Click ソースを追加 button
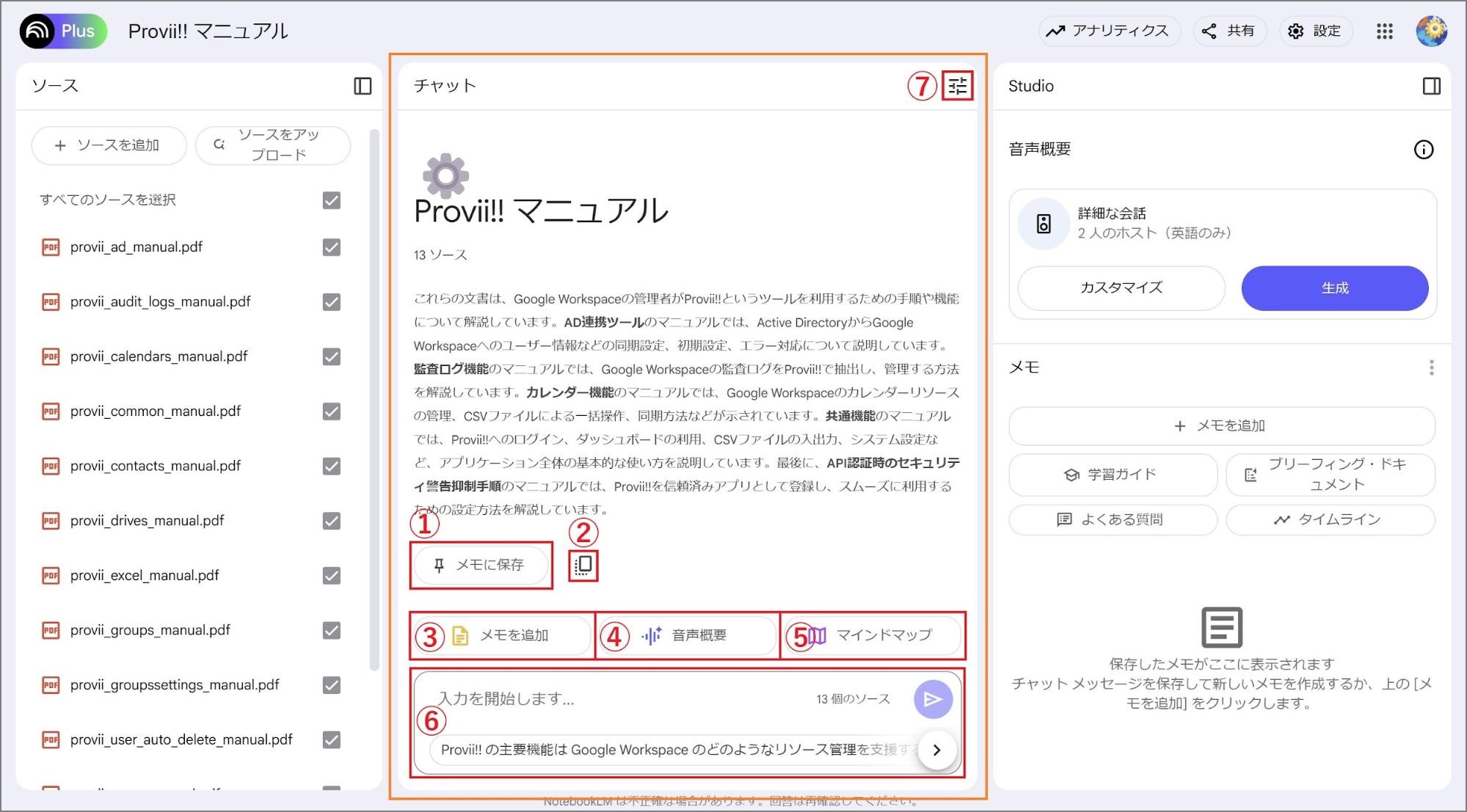The height and width of the screenshot is (812, 1467). click(x=109, y=145)
